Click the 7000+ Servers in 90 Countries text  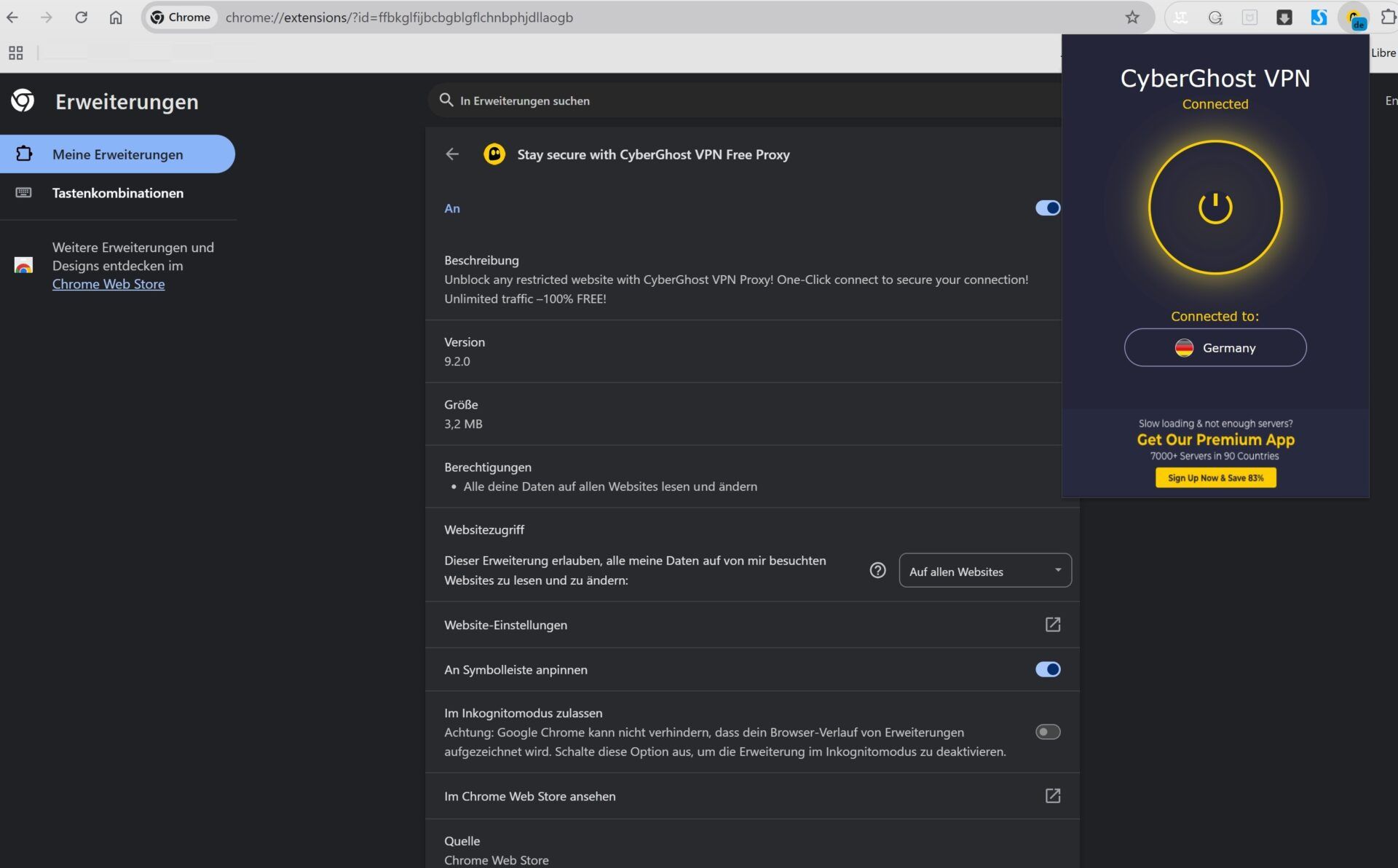tap(1215, 457)
